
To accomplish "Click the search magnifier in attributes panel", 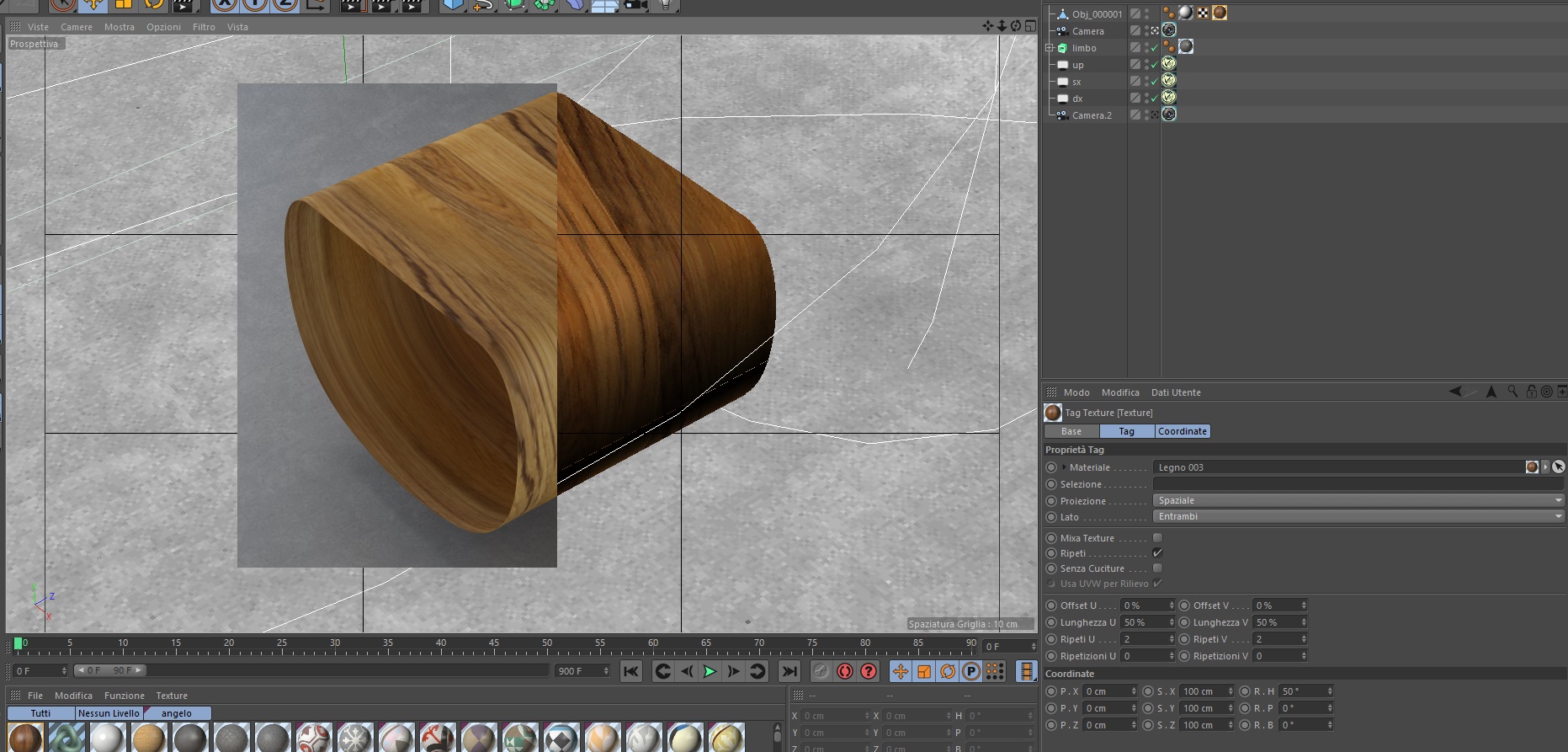I will 1512,392.
